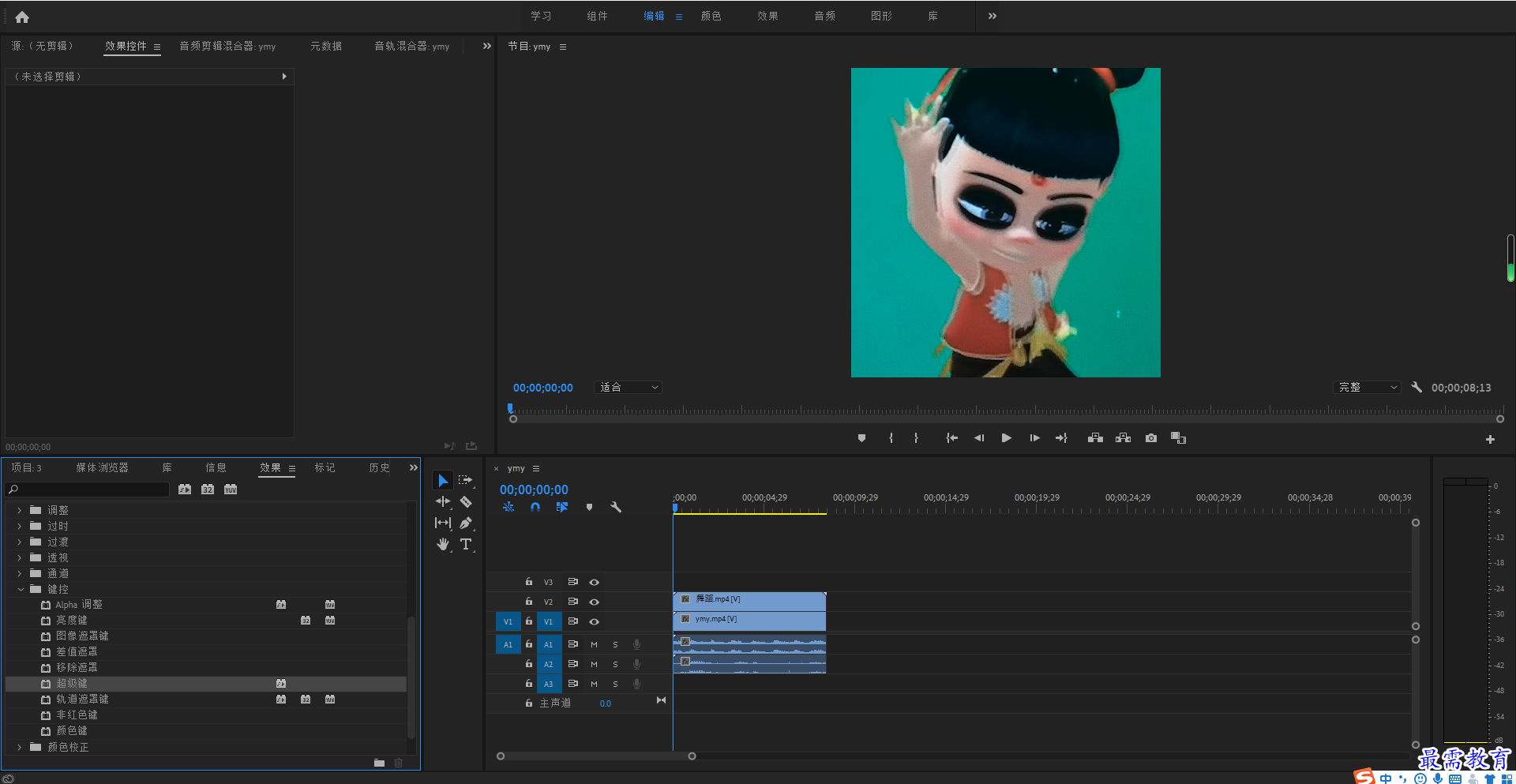This screenshot has height=784, width=1516.
Task: Toggle lock on track V3
Action: 529,582
